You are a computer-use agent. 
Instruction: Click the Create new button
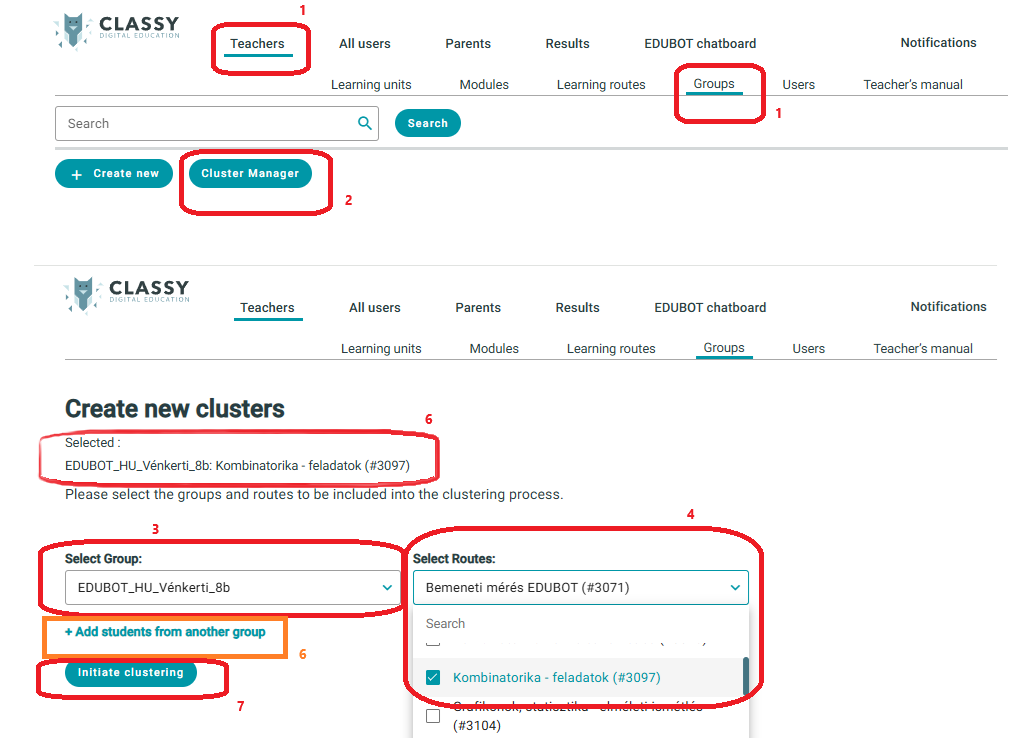[113, 173]
